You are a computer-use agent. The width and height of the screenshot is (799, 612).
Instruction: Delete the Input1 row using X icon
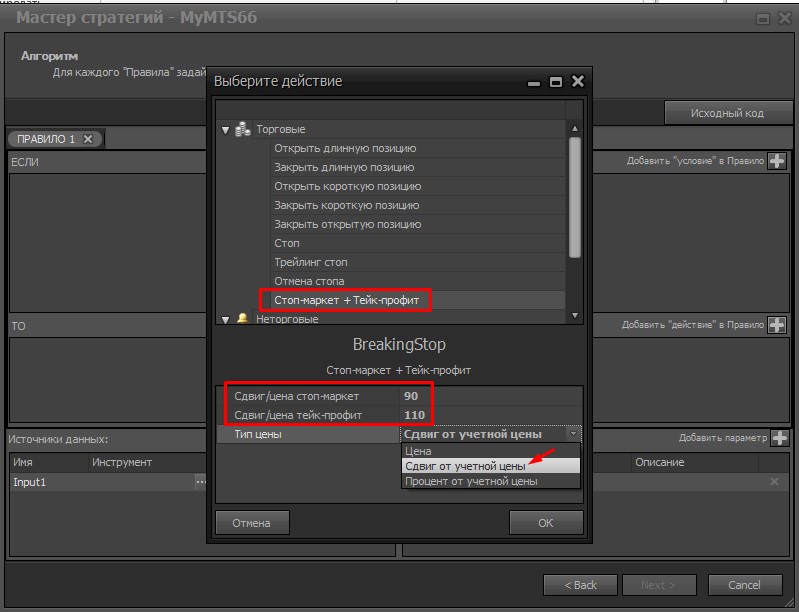click(x=773, y=482)
